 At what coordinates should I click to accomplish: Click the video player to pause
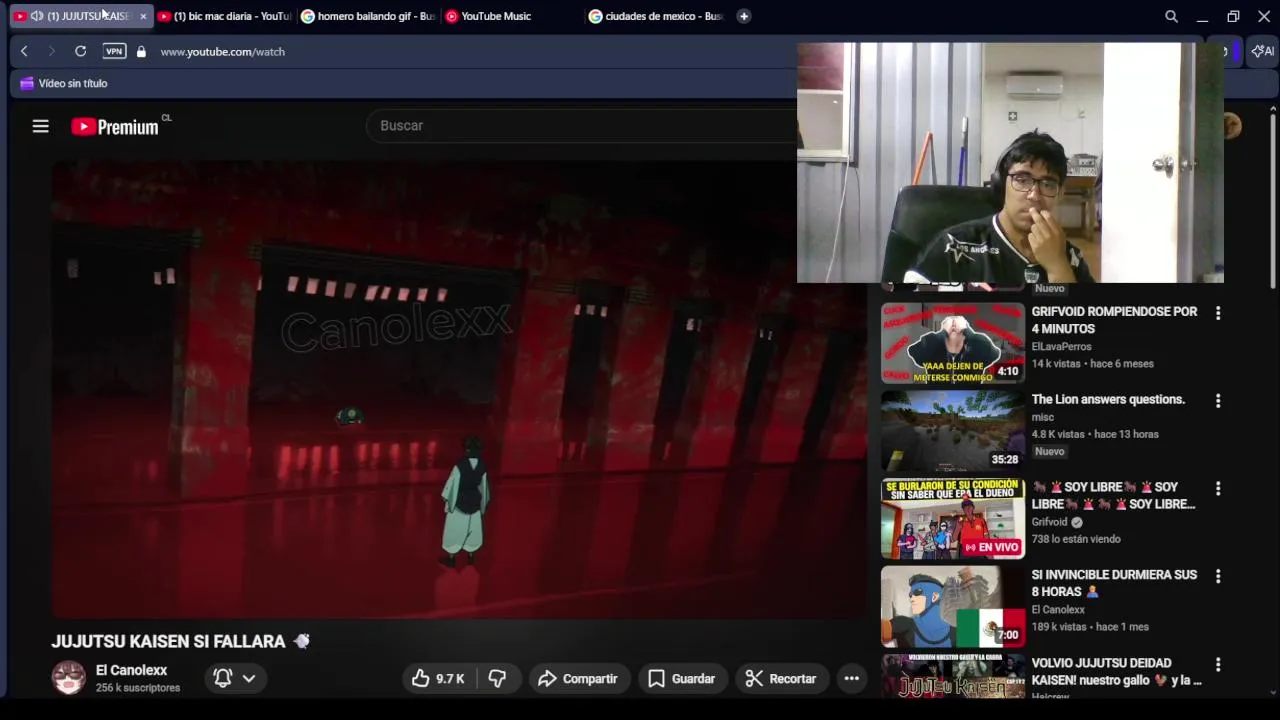pyautogui.click(x=459, y=390)
